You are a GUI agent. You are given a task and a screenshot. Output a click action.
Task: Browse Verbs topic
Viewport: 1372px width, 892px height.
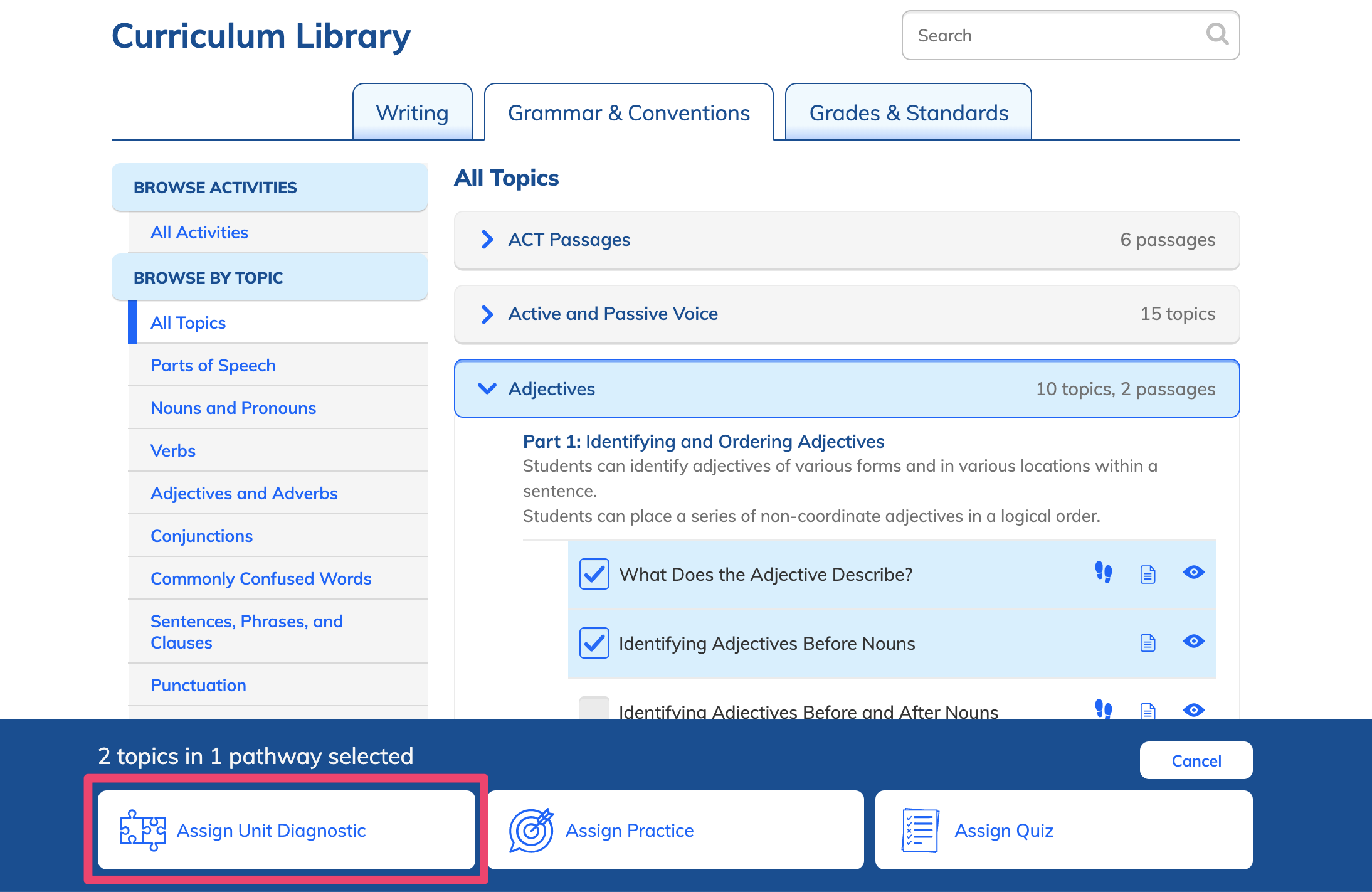pyautogui.click(x=278, y=450)
